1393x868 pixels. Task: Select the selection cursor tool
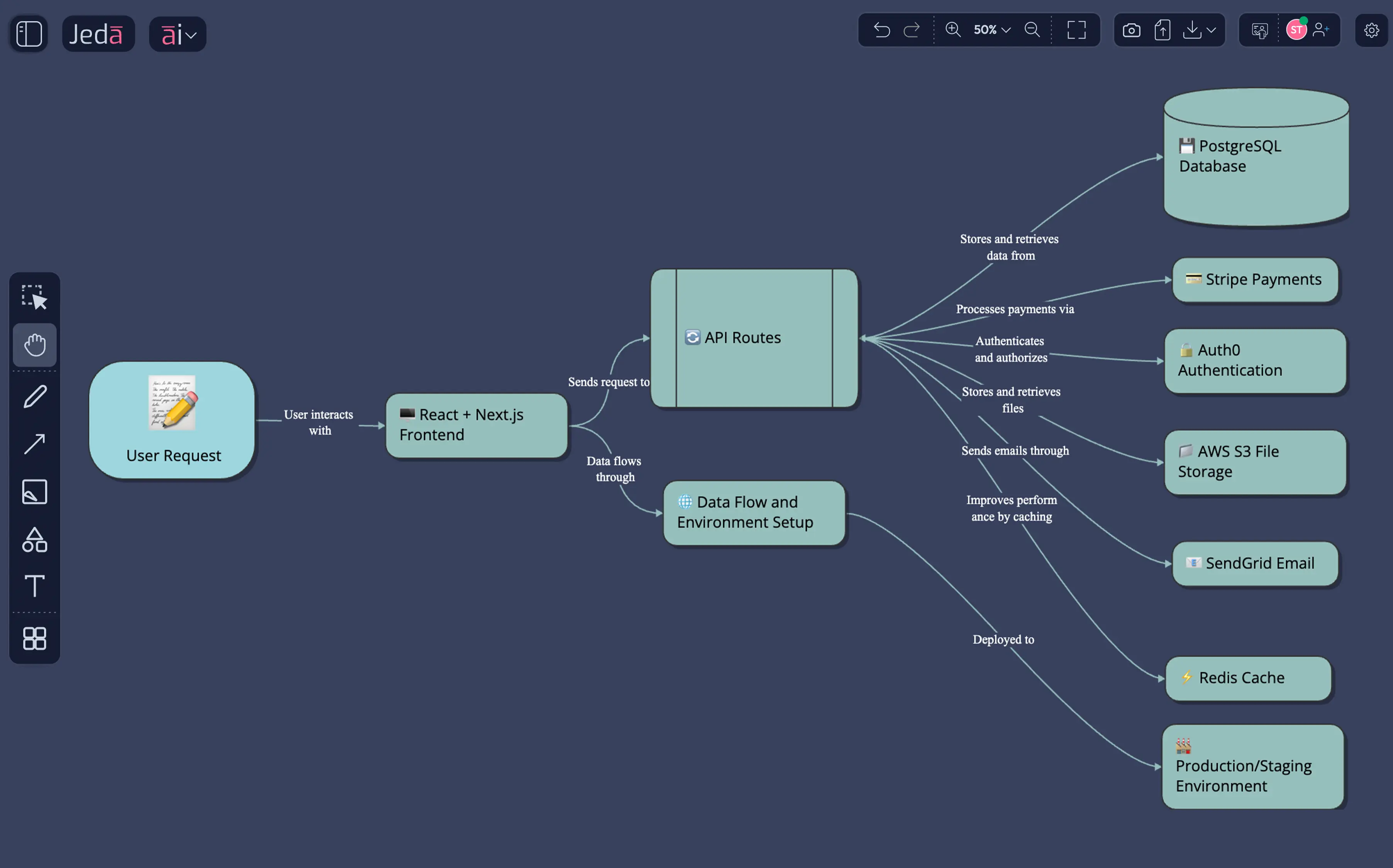pyautogui.click(x=34, y=297)
